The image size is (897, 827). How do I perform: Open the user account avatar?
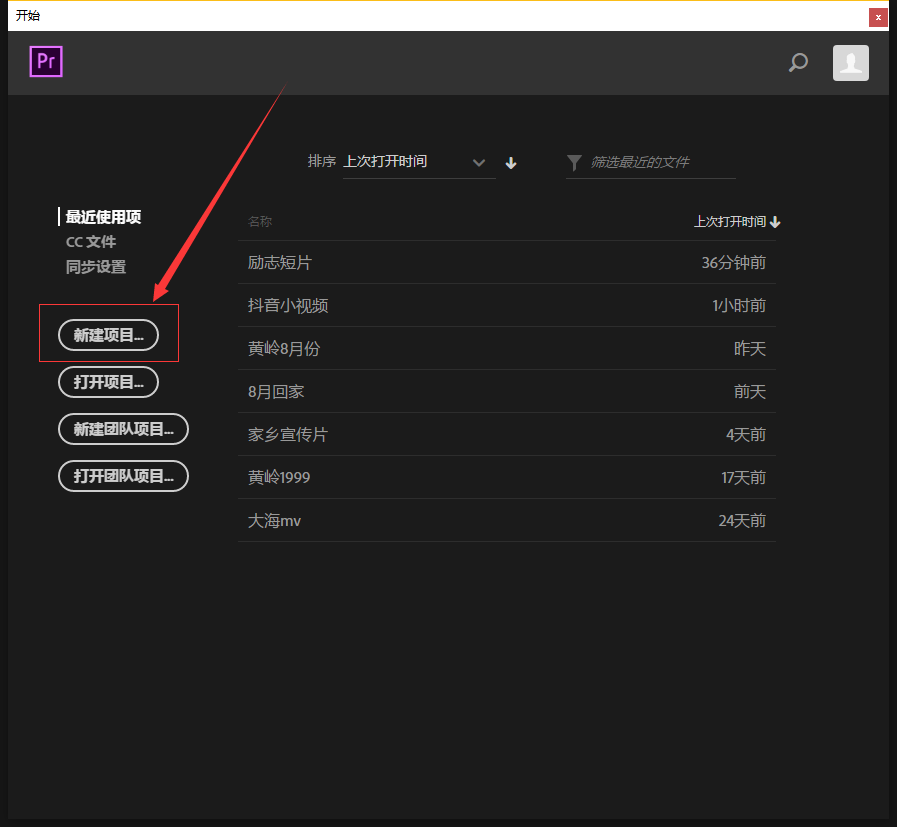pos(851,63)
